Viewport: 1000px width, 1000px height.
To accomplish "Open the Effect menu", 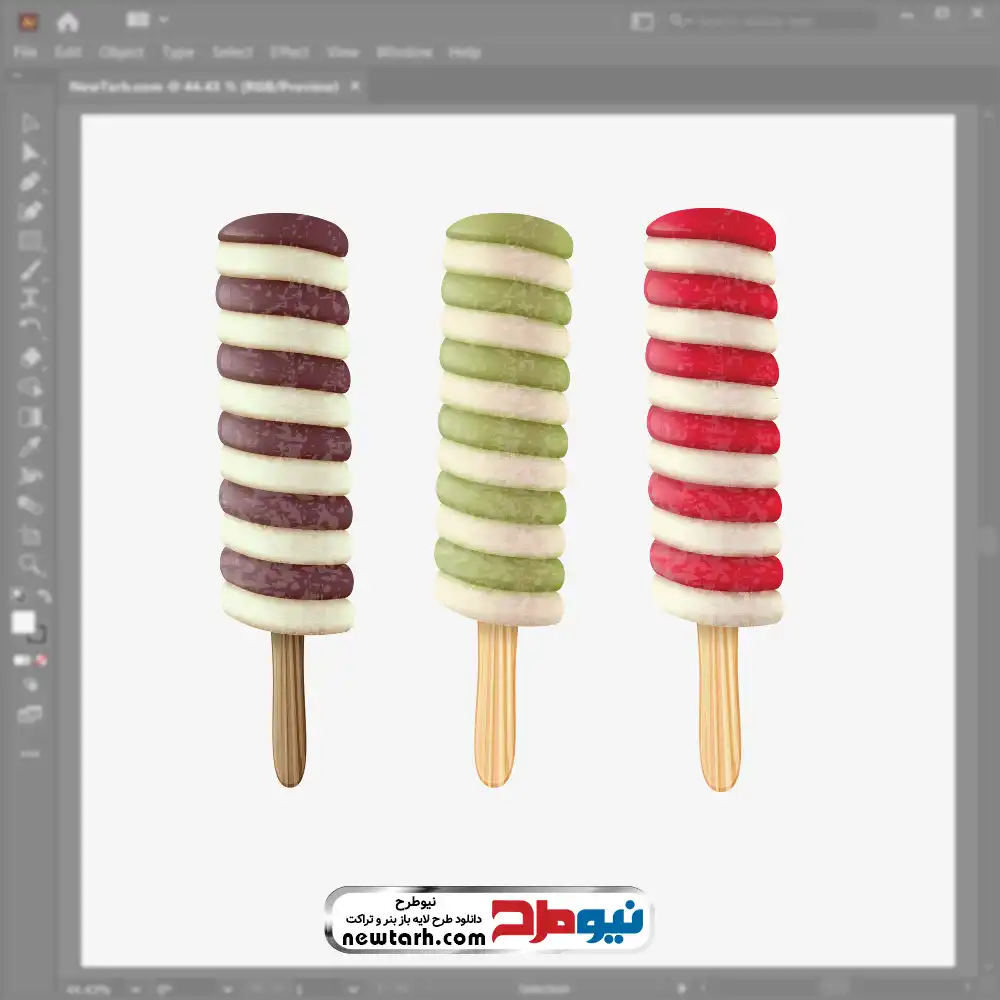I will 290,52.
